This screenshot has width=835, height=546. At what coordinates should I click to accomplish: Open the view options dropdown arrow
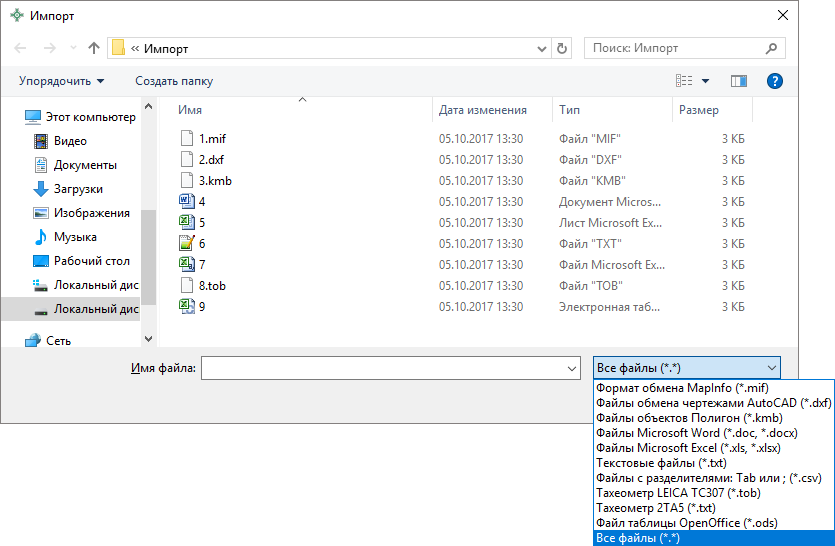[706, 81]
